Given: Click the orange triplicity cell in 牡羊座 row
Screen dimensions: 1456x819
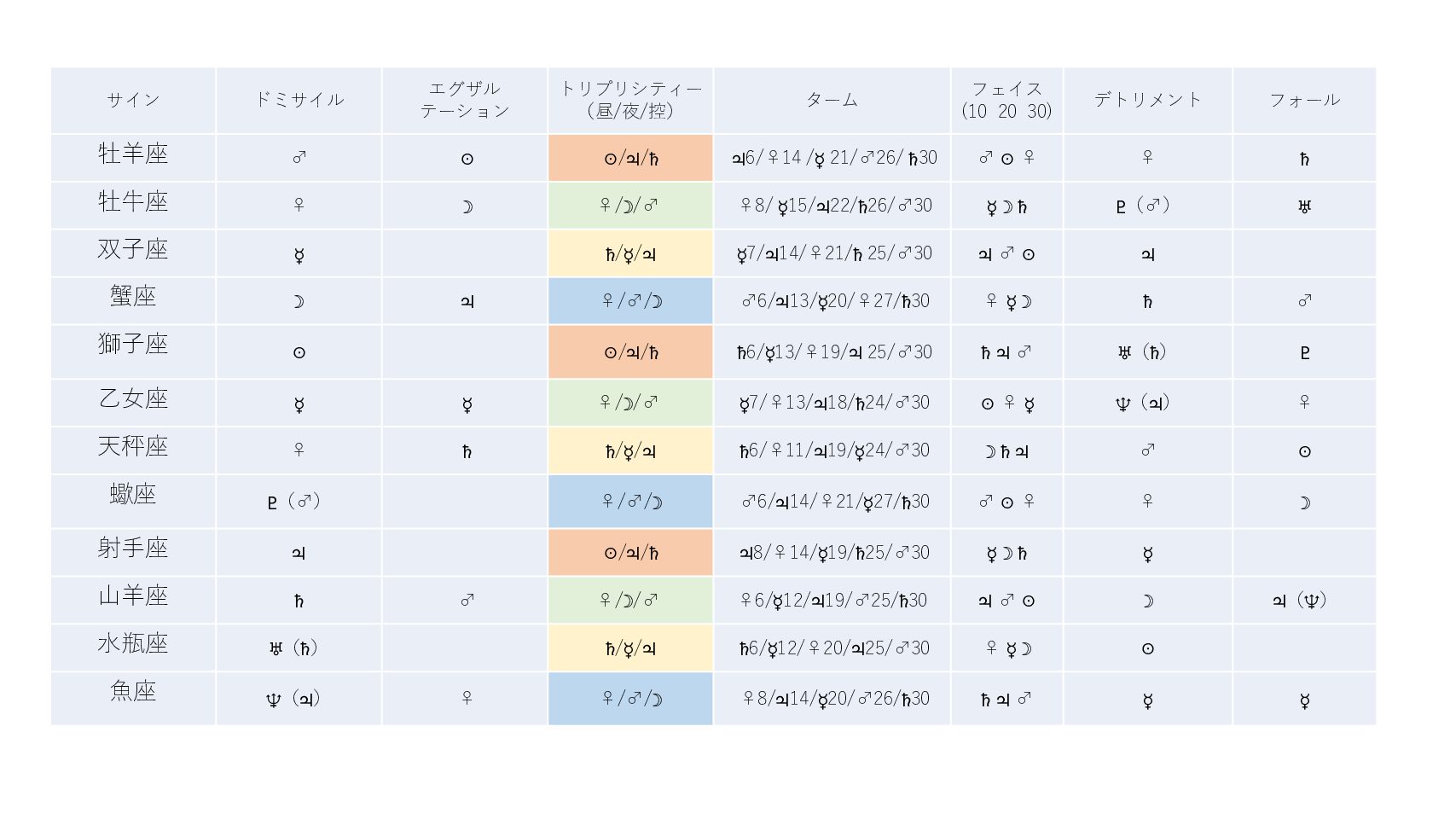Looking at the screenshot, I should (630, 158).
